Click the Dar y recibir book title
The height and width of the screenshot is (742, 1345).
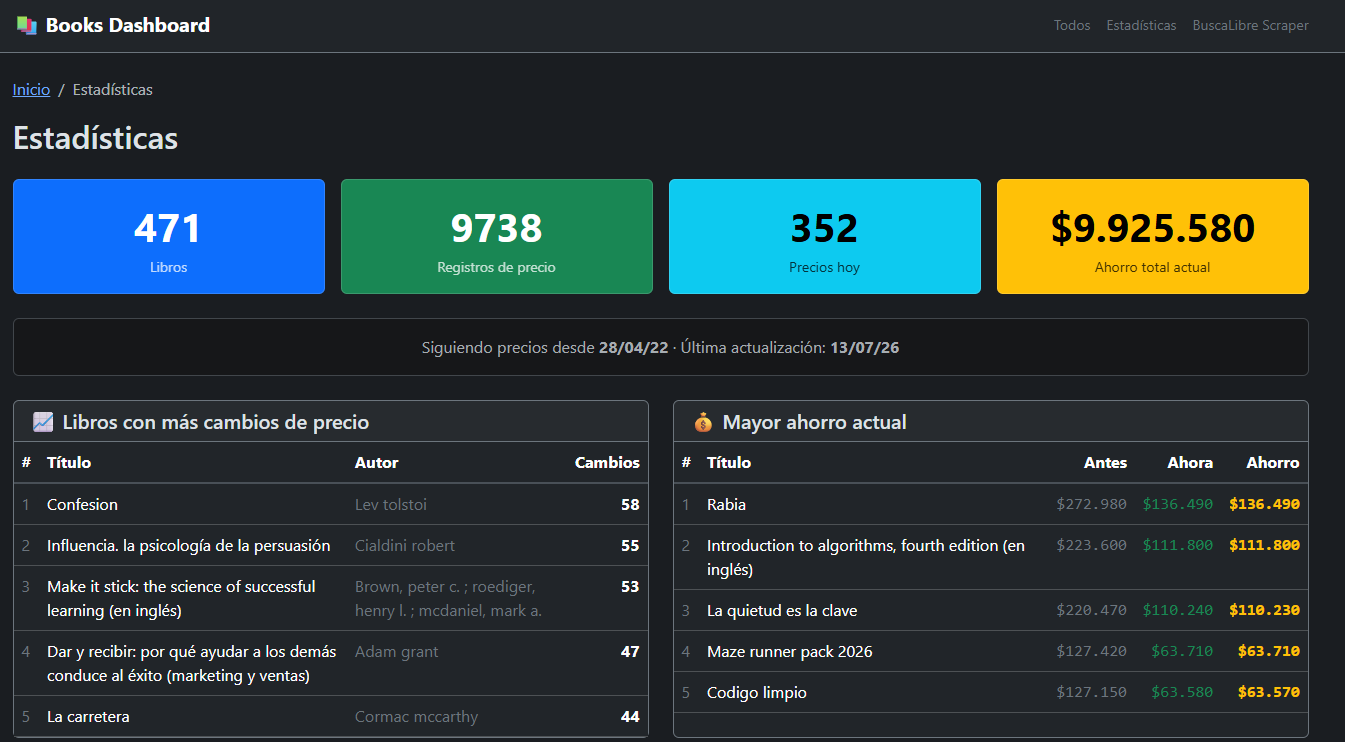tap(192, 663)
